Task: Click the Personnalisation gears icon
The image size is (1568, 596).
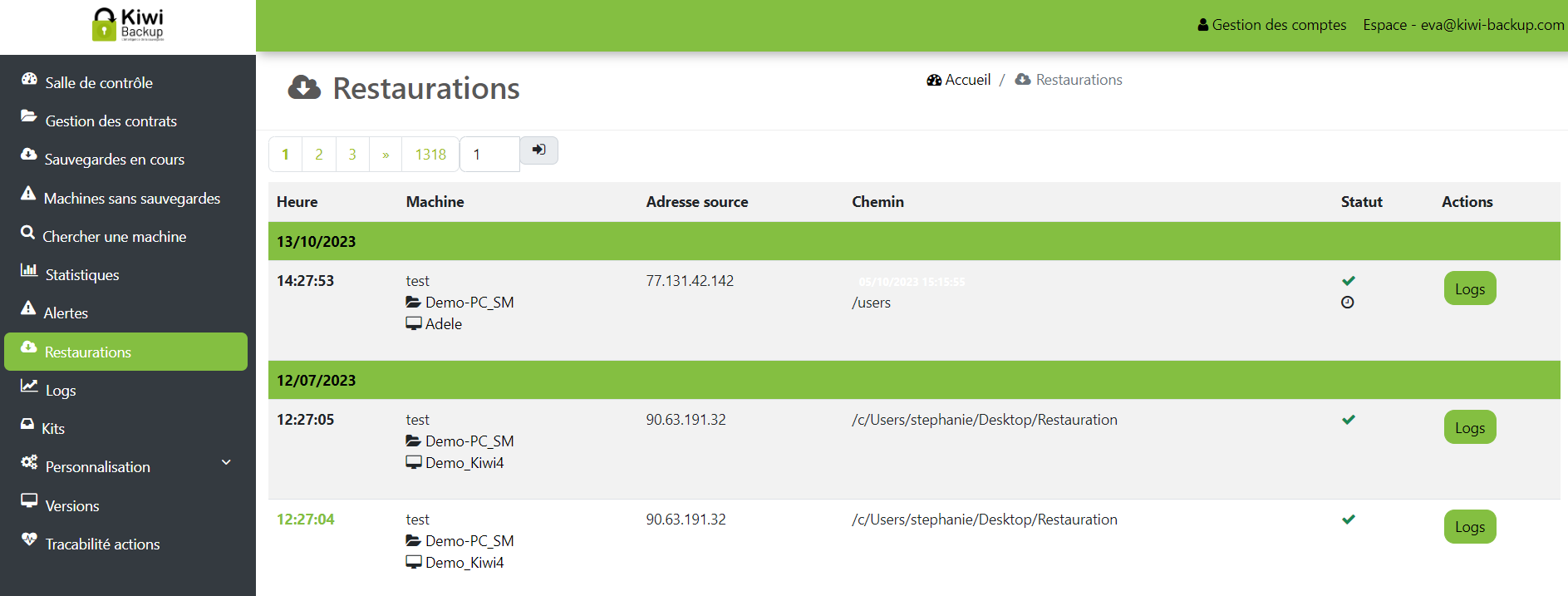Action: click(30, 462)
